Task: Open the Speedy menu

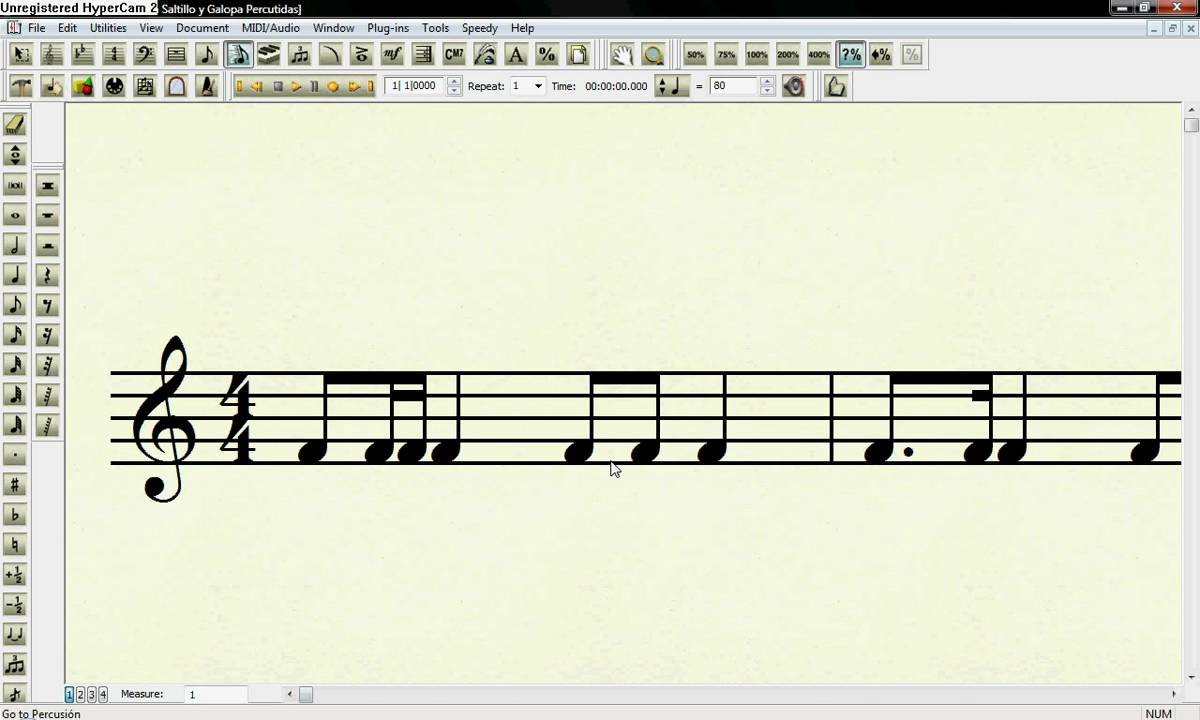Action: click(x=479, y=28)
